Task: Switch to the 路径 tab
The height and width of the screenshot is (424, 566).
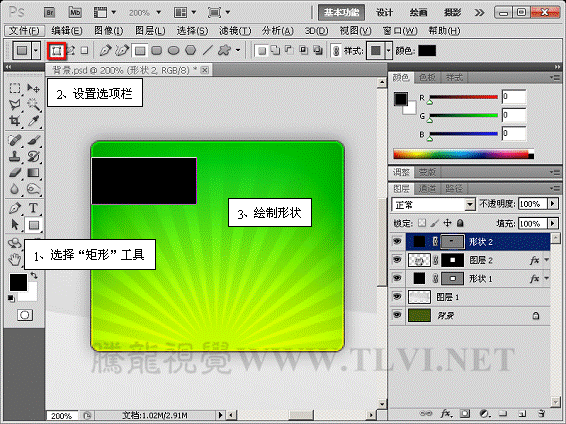Action: [x=454, y=188]
